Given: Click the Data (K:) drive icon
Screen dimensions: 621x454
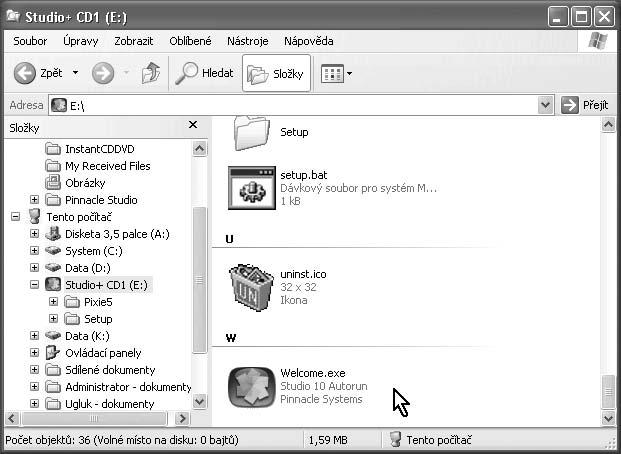Looking at the screenshot, I should 53,336.
